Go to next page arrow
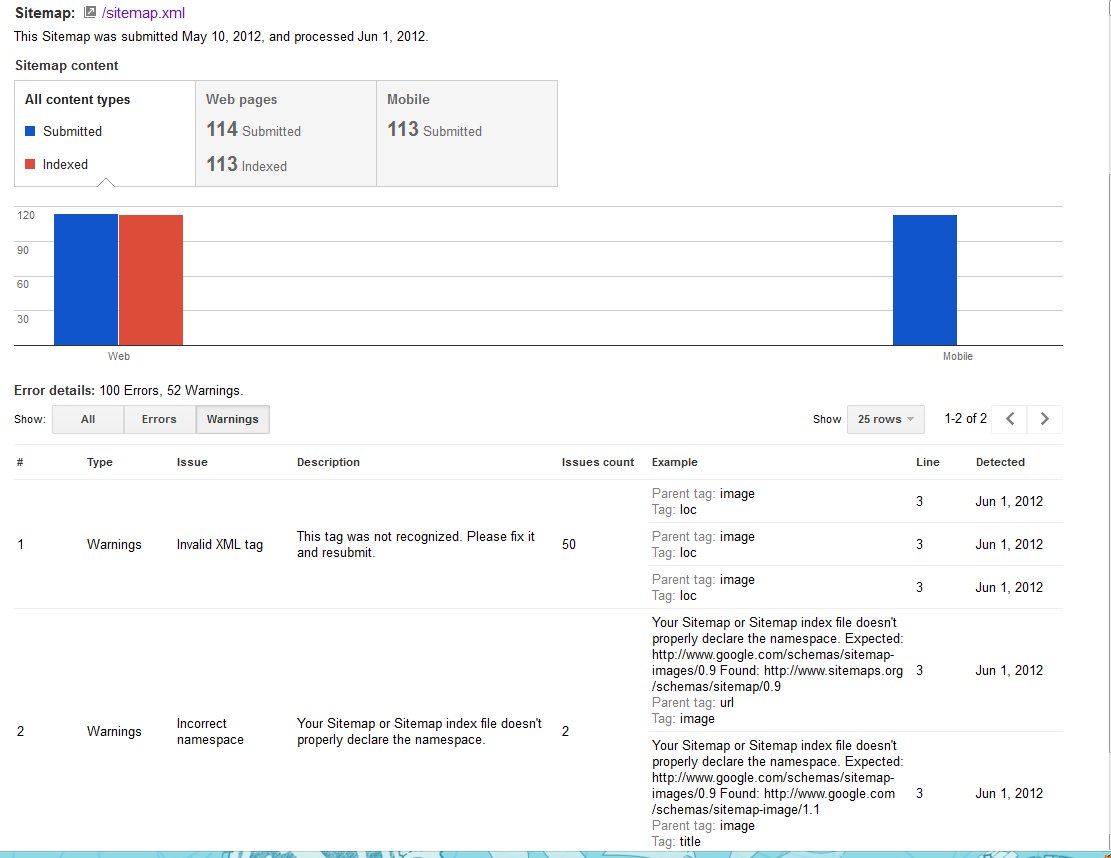Viewport: 1111px width, 858px height. 1045,419
